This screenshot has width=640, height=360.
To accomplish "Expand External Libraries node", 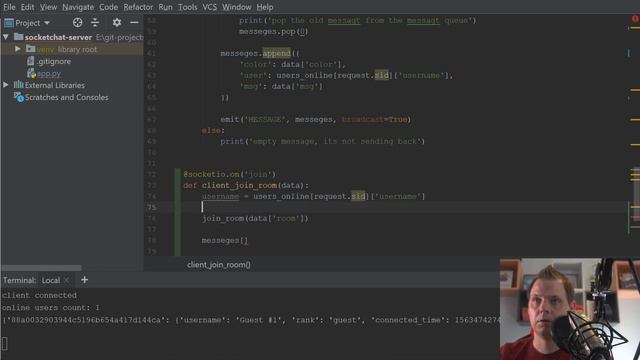I will click(6, 85).
